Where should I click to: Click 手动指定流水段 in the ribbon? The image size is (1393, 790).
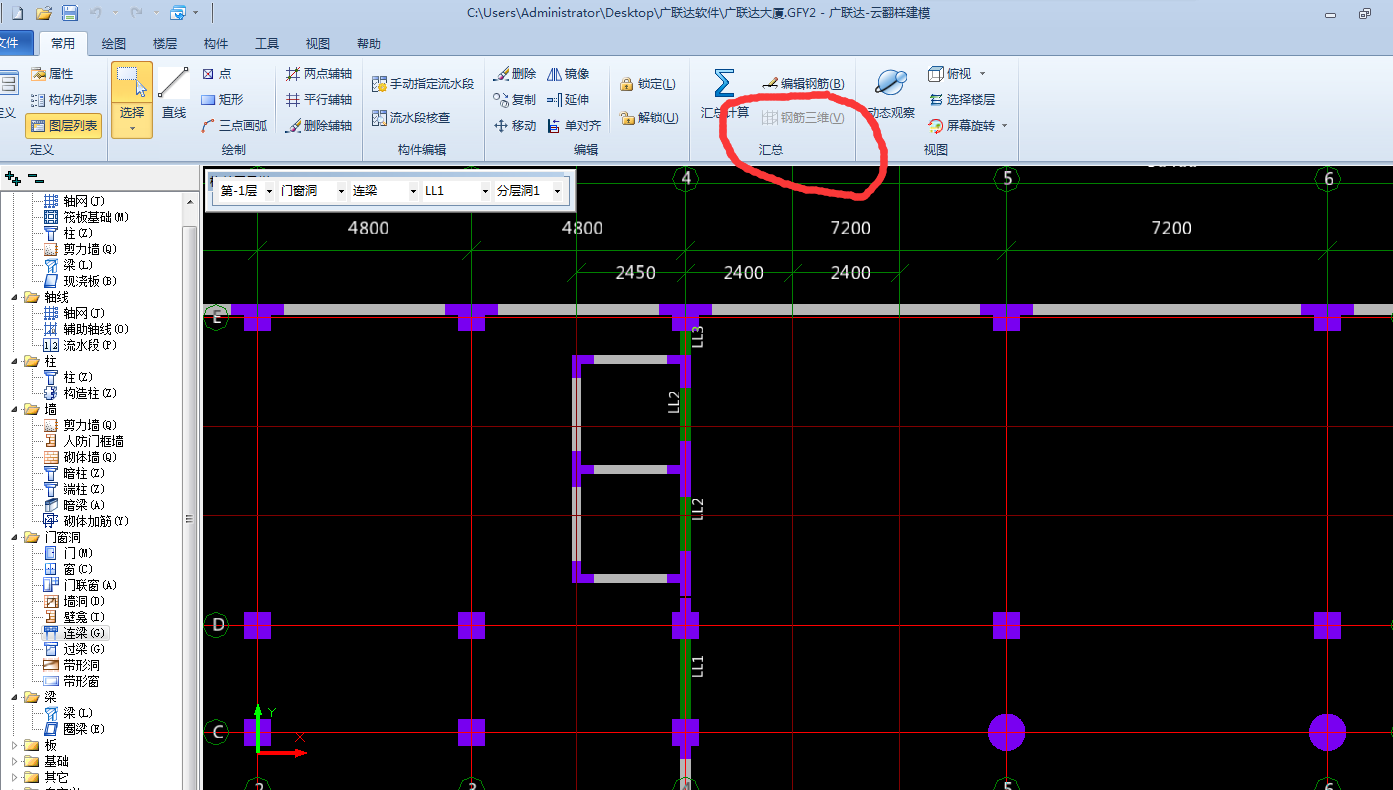pyautogui.click(x=423, y=84)
